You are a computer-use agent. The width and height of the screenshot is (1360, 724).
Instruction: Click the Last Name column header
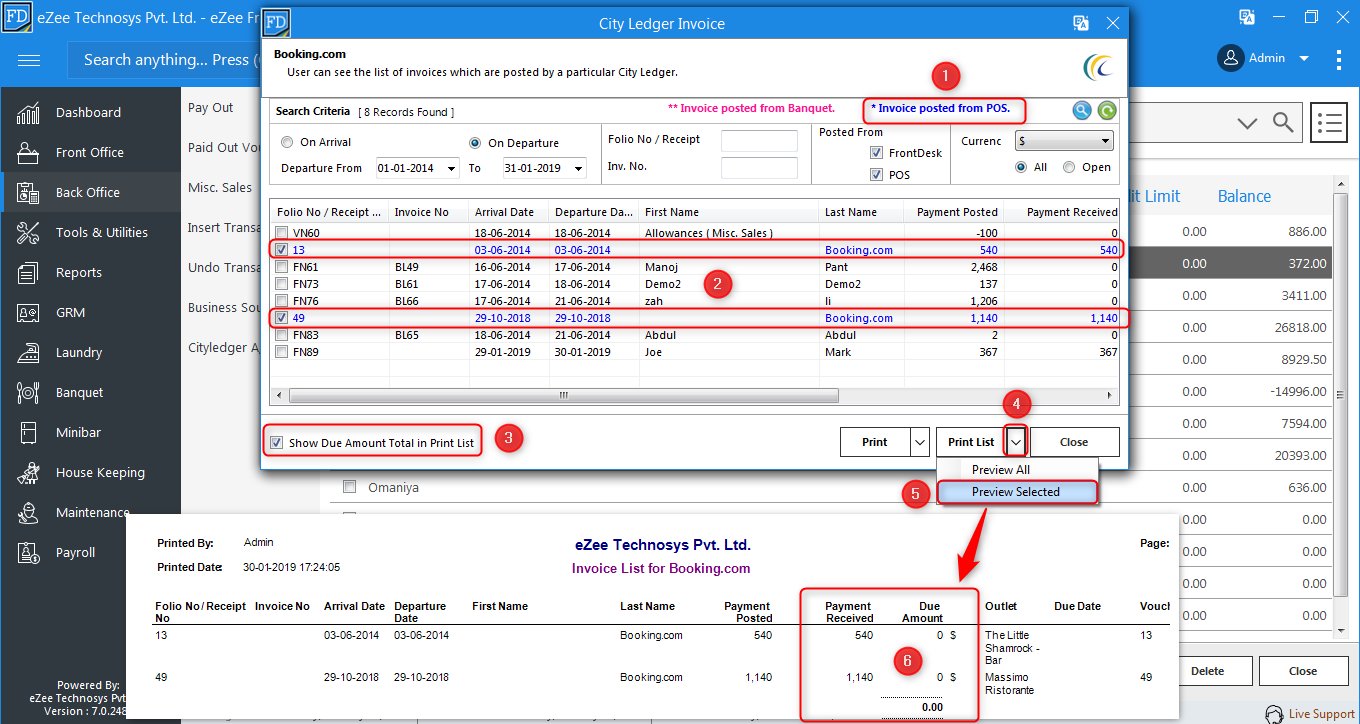[x=861, y=212]
